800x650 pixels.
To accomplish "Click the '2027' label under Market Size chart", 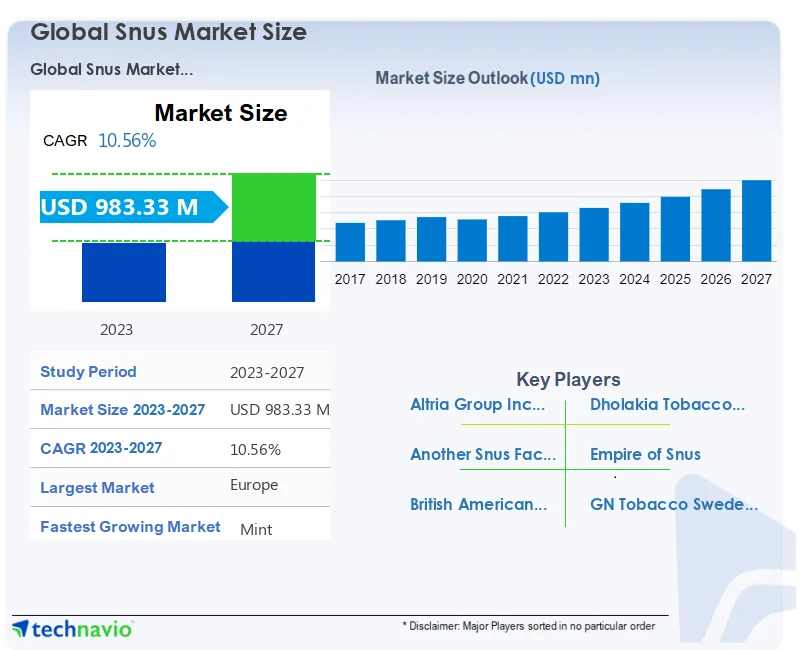I will coord(266,330).
